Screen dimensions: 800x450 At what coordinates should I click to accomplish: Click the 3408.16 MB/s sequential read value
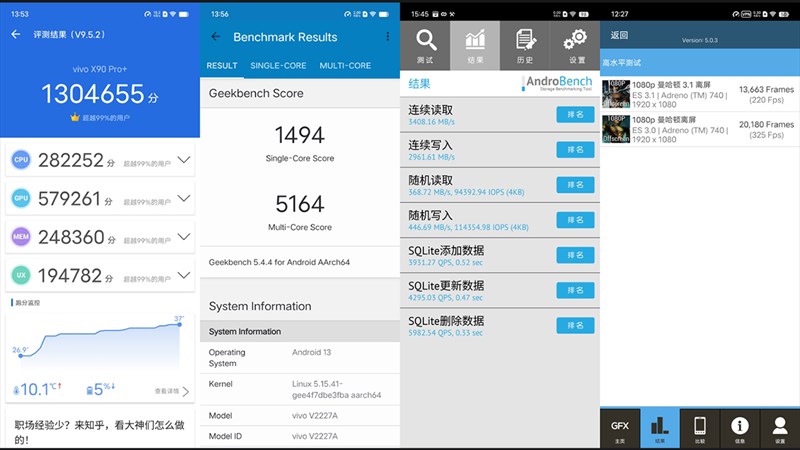pyautogui.click(x=432, y=122)
